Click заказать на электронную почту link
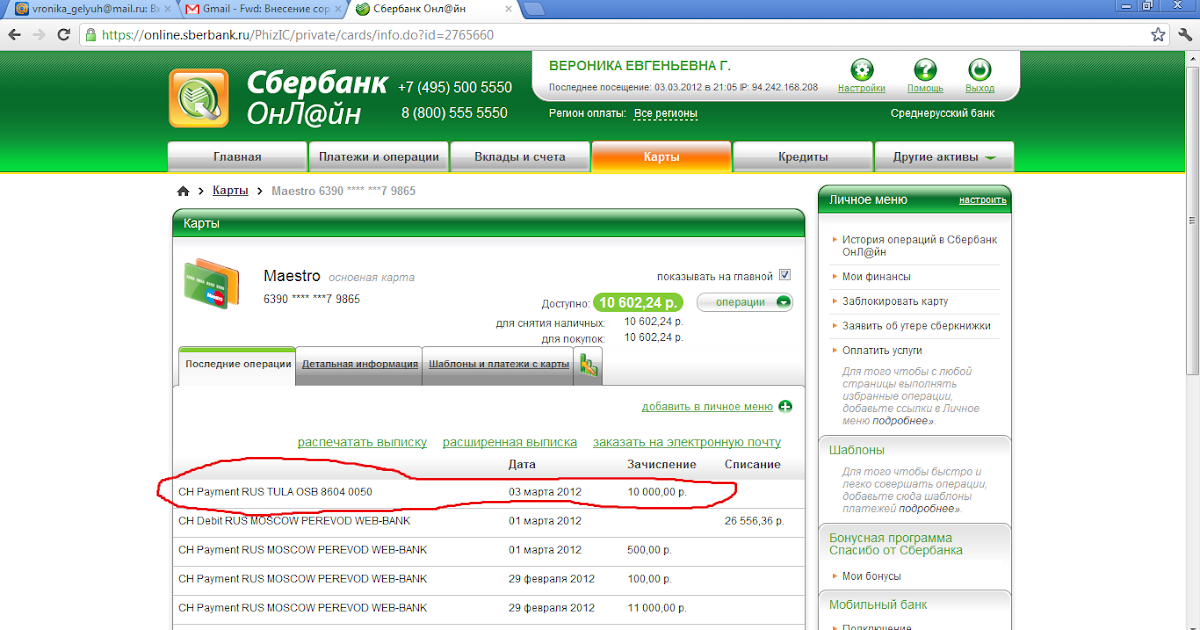This screenshot has height=630, width=1200. 687,442
